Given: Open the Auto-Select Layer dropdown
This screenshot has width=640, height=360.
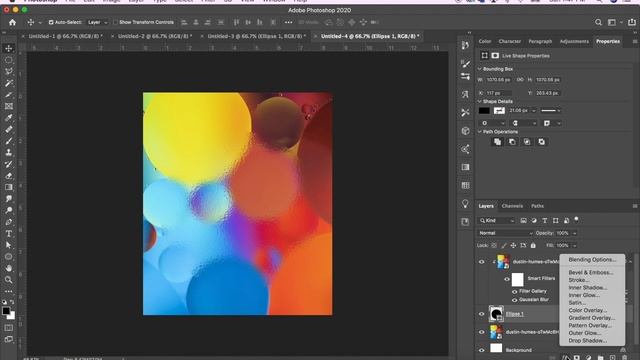Looking at the screenshot, I should click(97, 22).
